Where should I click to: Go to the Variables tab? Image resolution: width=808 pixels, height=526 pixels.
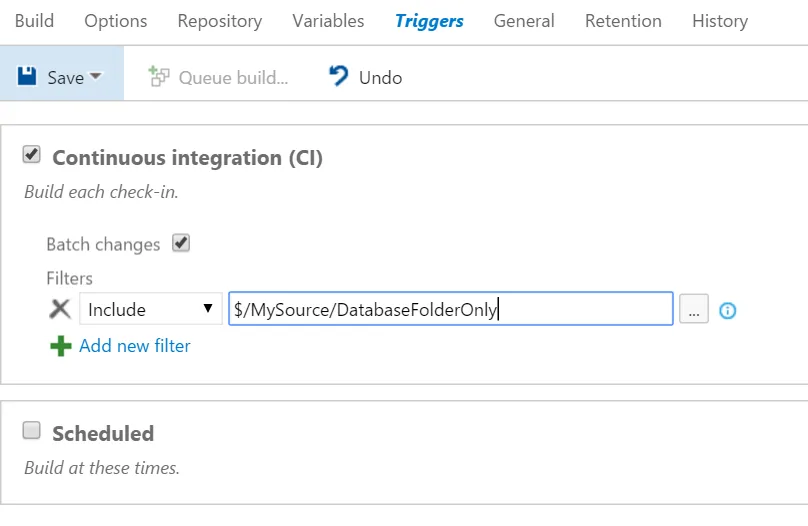[x=328, y=20]
